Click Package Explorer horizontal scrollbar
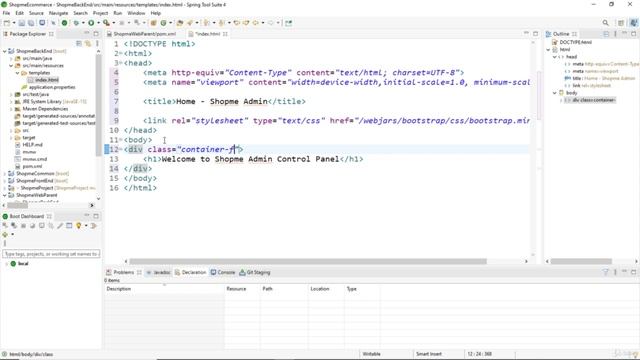640x360 pixels. (17, 205)
